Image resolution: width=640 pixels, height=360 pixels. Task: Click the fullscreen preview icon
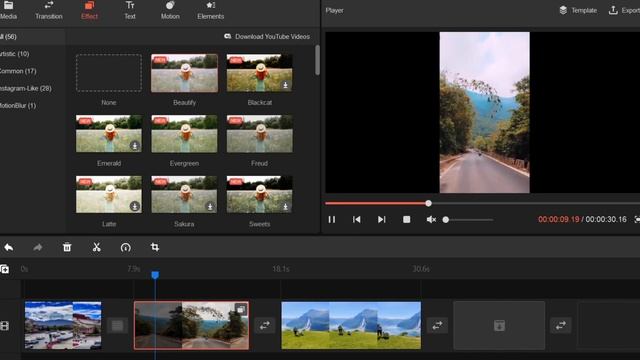(637, 220)
